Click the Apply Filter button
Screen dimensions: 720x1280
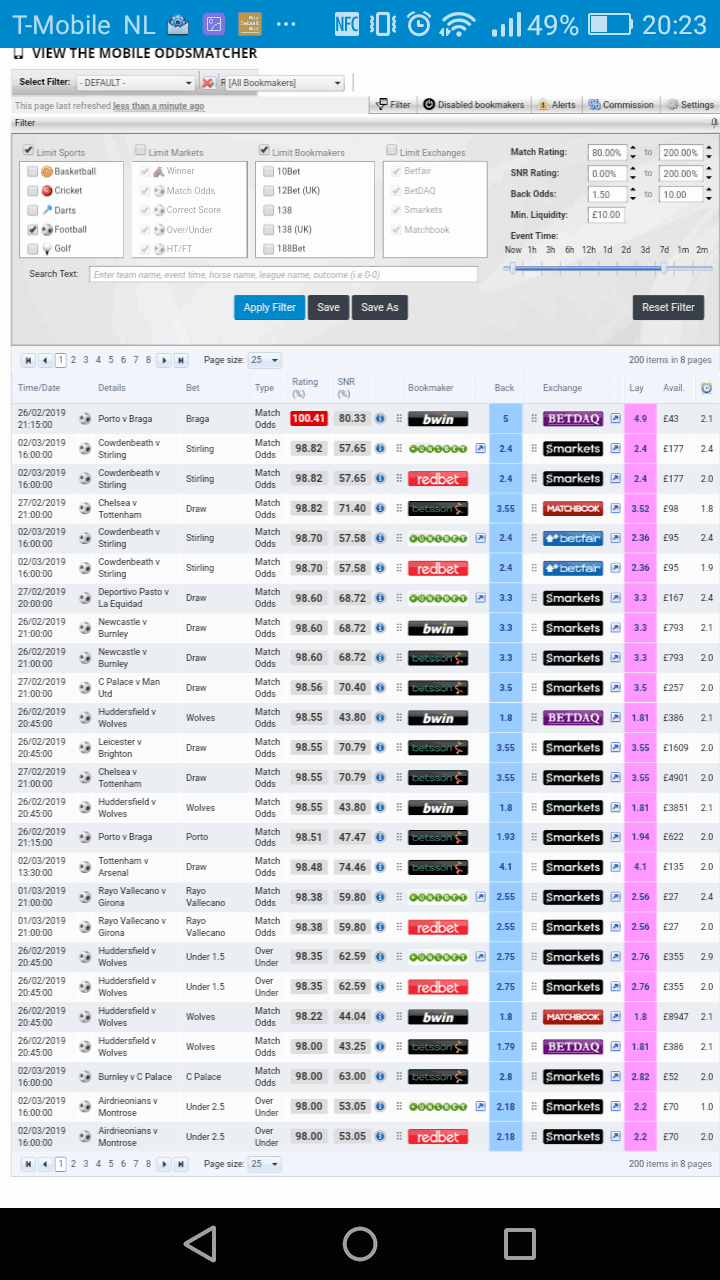[270, 307]
